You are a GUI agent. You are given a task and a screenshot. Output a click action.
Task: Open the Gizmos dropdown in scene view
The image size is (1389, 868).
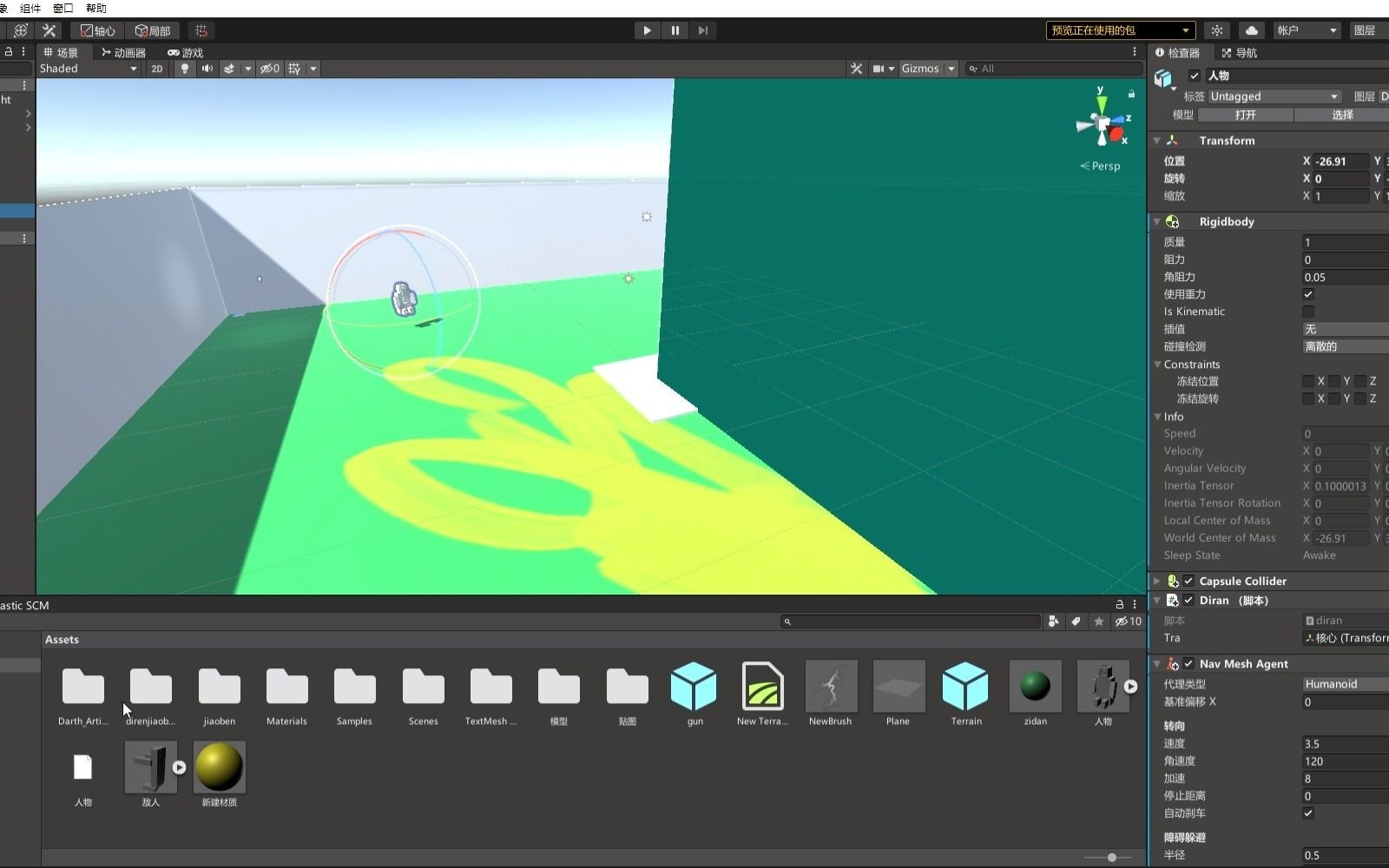point(927,68)
